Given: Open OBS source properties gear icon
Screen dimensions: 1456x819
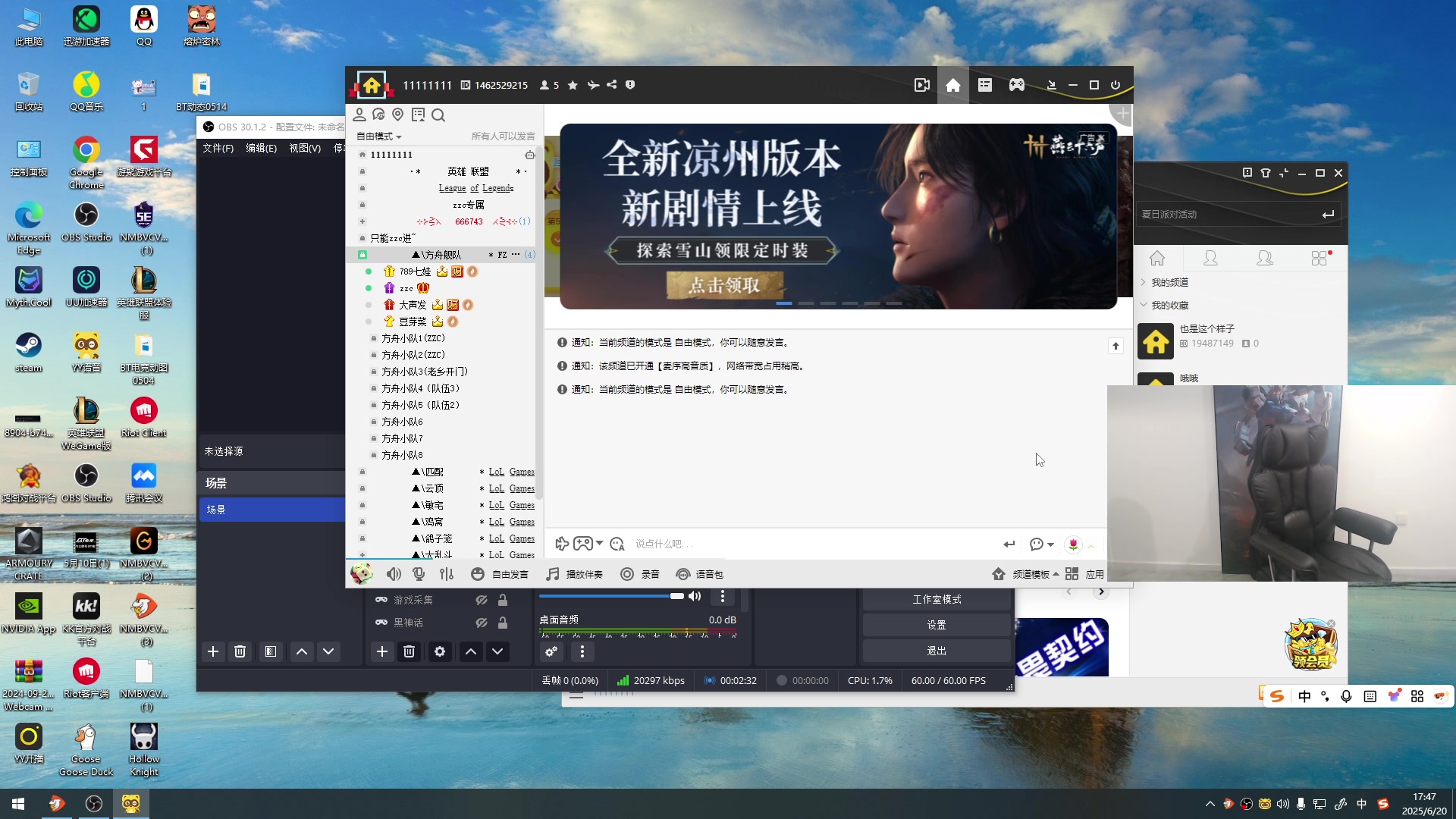Looking at the screenshot, I should [440, 651].
